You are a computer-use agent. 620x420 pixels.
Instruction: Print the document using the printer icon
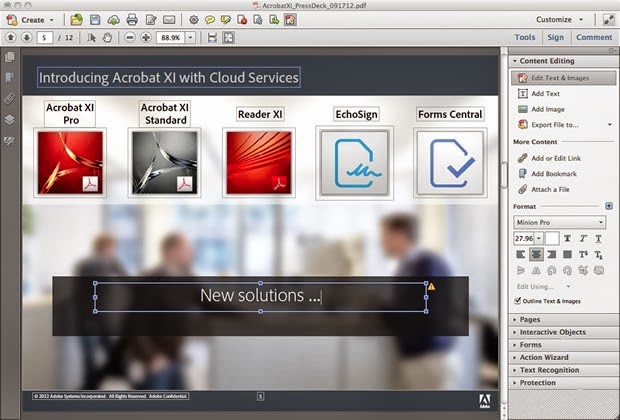[130, 19]
